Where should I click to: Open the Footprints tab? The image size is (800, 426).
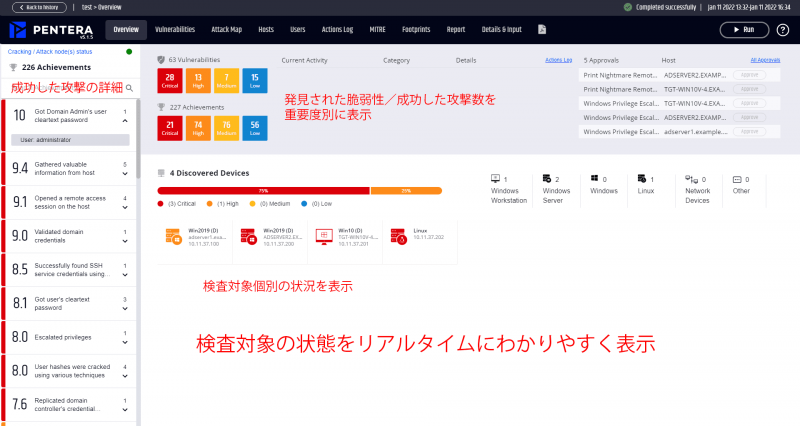click(x=416, y=30)
